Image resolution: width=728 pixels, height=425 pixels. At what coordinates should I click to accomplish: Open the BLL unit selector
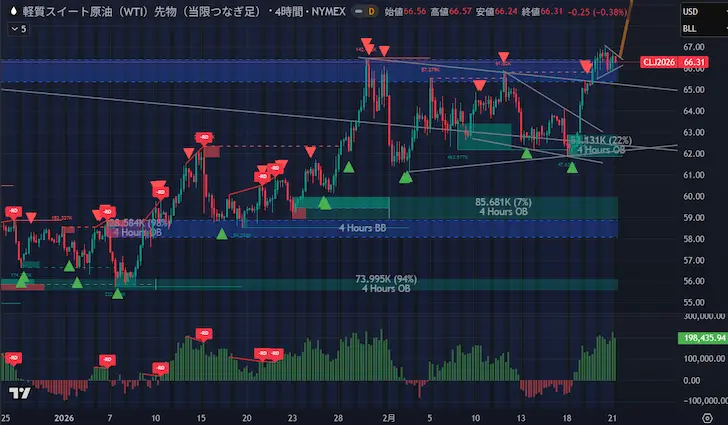[x=689, y=30]
